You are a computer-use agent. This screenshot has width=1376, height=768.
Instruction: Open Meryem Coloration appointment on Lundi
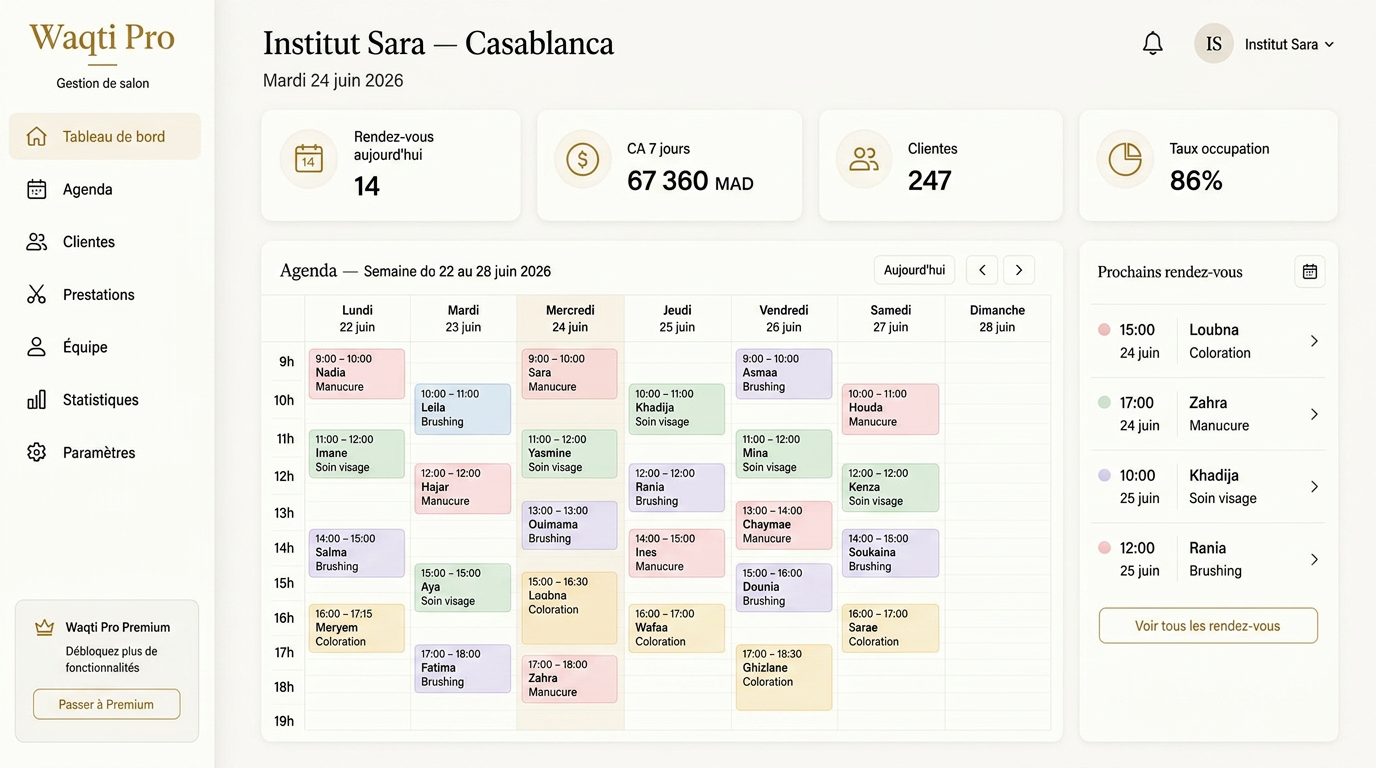tap(357, 628)
